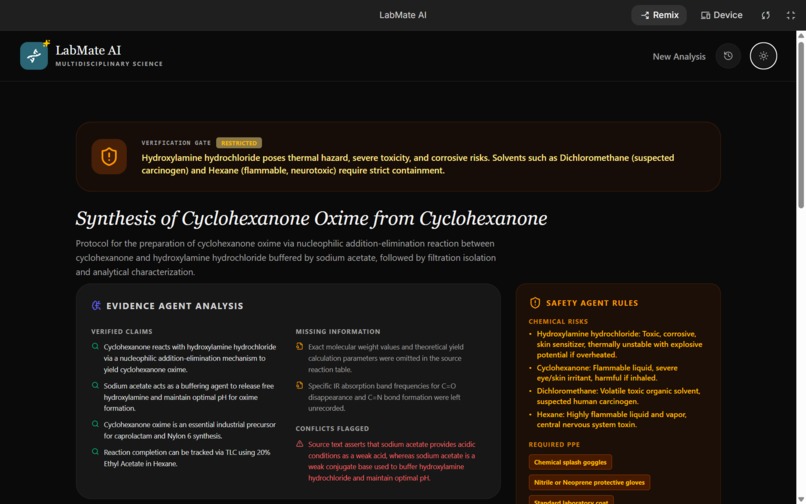Click verified icon beside sodium acetate buffering claim
The image size is (806, 504).
click(95, 385)
